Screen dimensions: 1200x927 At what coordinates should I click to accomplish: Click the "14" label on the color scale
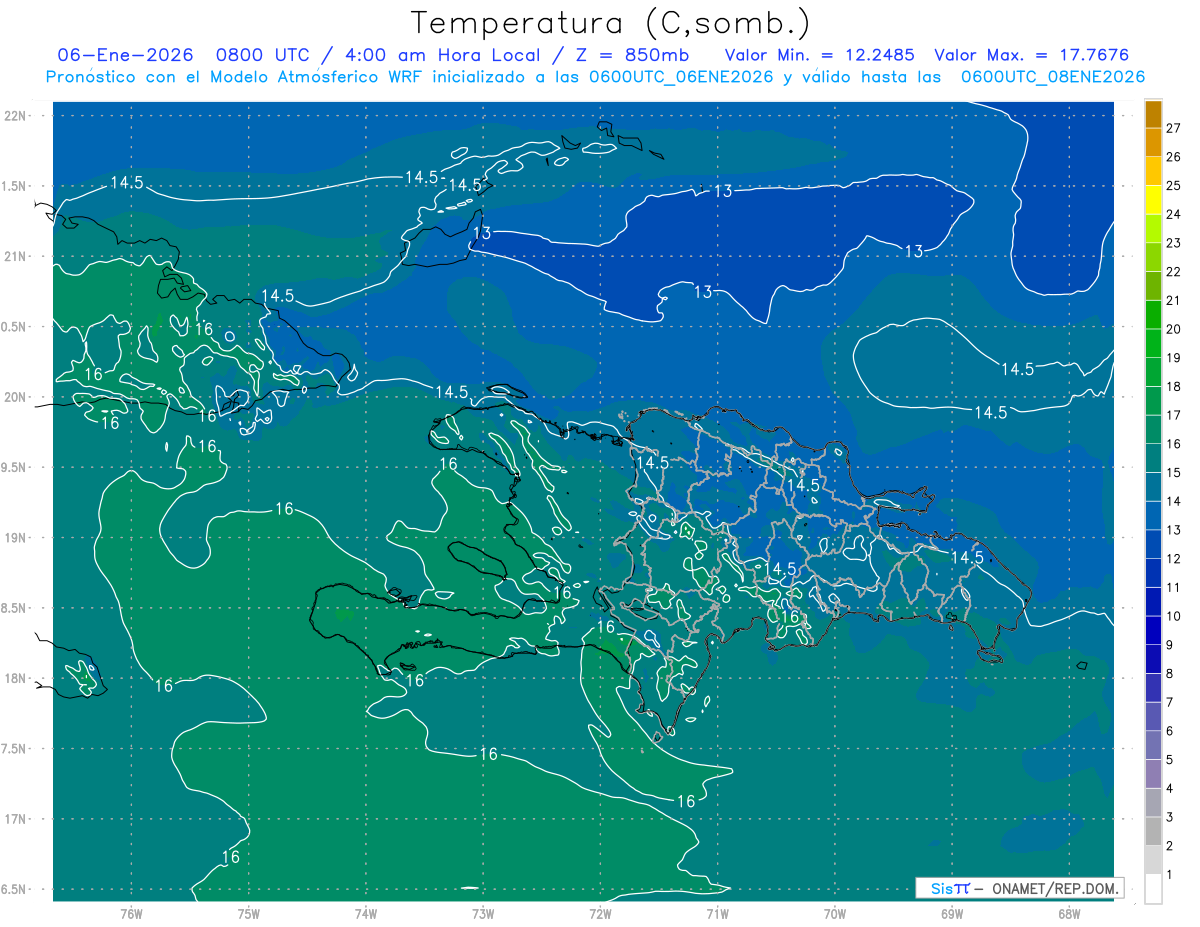click(x=1174, y=502)
